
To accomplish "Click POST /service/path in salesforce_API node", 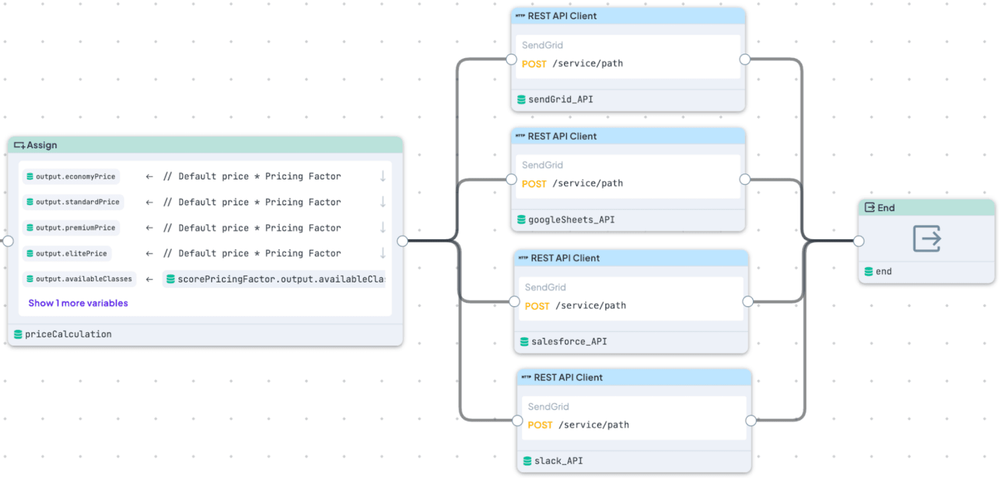I will coord(575,306).
